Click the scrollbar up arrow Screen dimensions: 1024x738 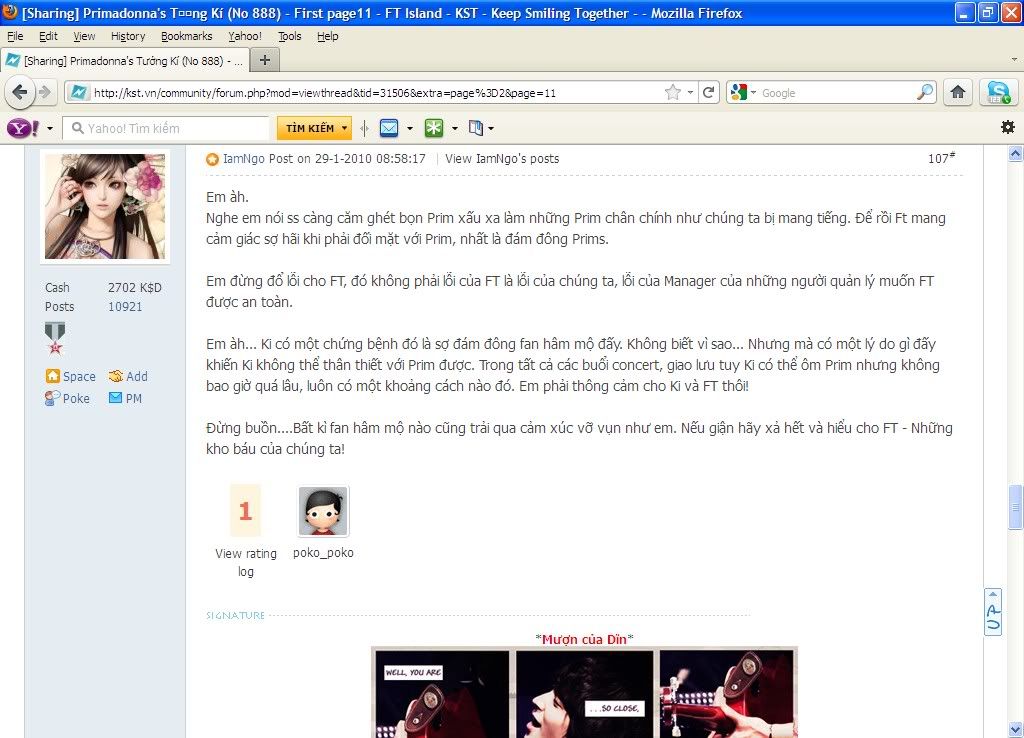[x=1015, y=154]
